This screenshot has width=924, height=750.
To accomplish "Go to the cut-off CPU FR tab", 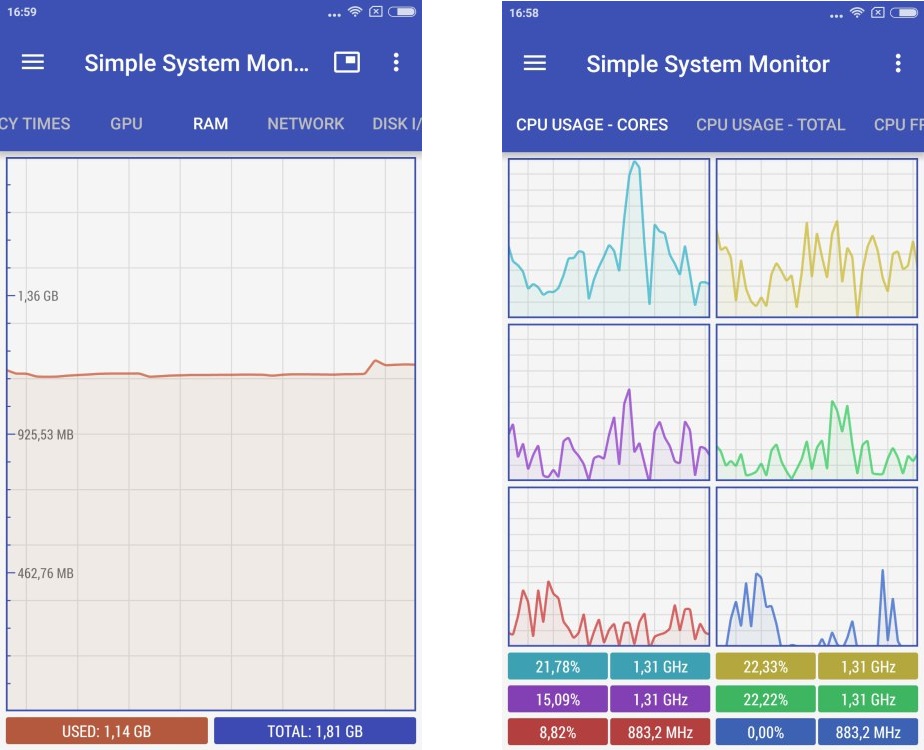I will coord(899,125).
